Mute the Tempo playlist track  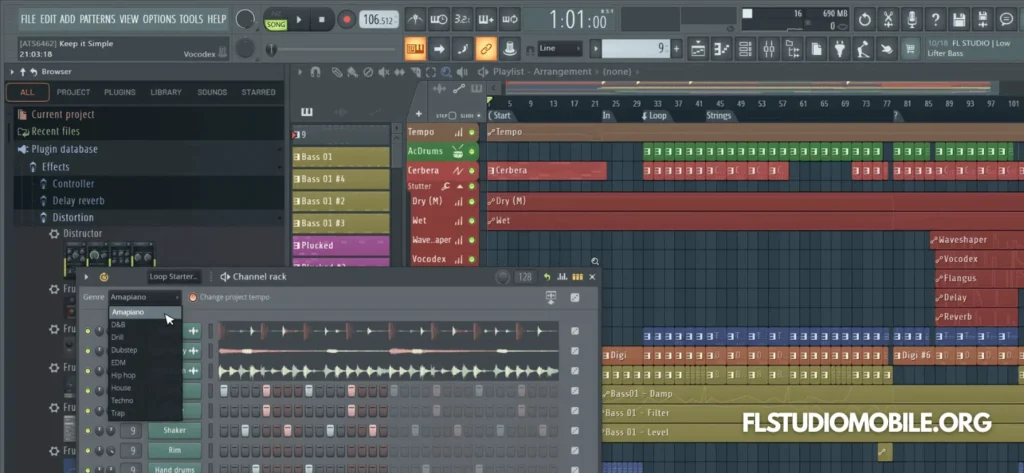coord(472,132)
